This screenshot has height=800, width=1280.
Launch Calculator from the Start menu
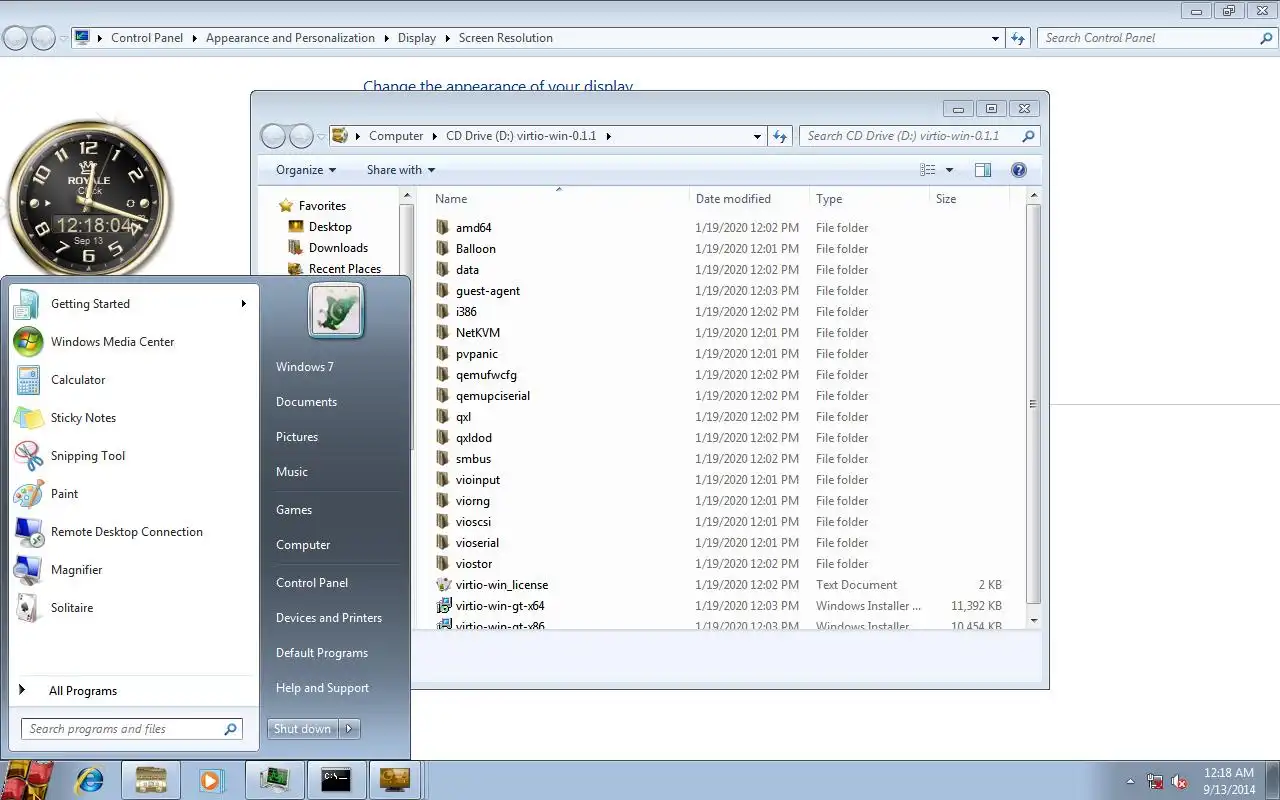78,380
